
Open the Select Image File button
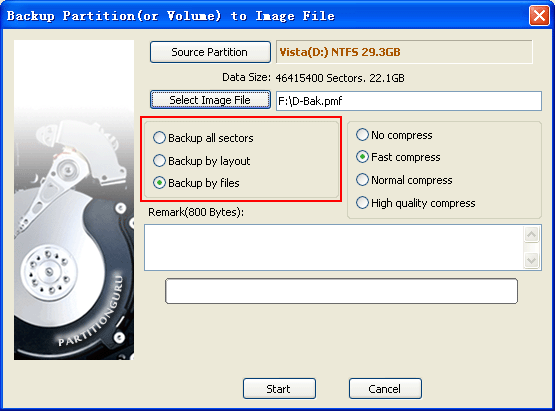[x=210, y=100]
